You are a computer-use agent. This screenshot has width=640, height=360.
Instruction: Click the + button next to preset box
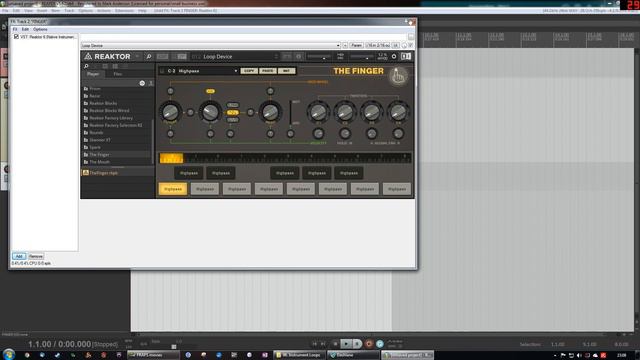point(345,45)
